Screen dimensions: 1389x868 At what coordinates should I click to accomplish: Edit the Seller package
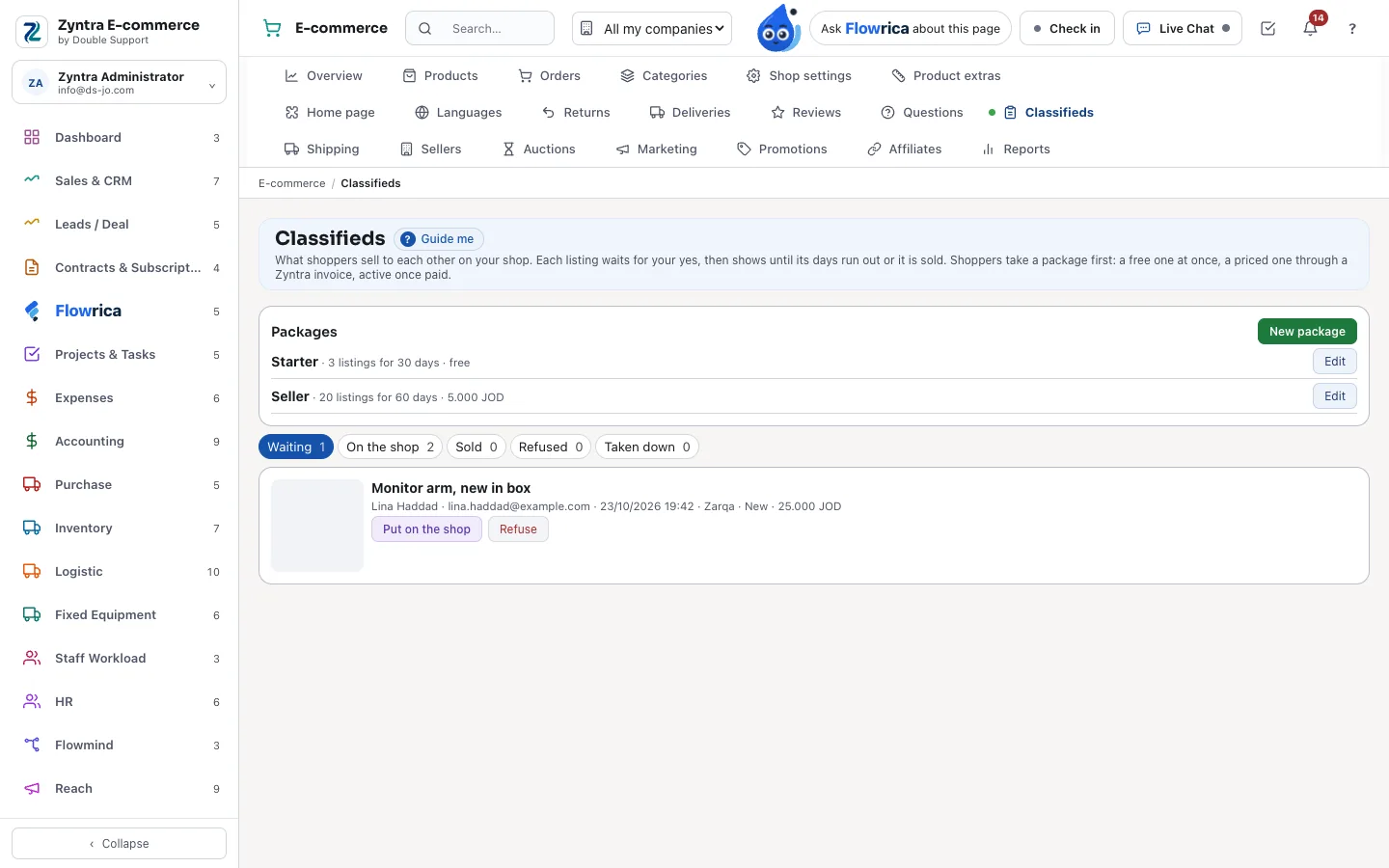pyautogui.click(x=1335, y=396)
